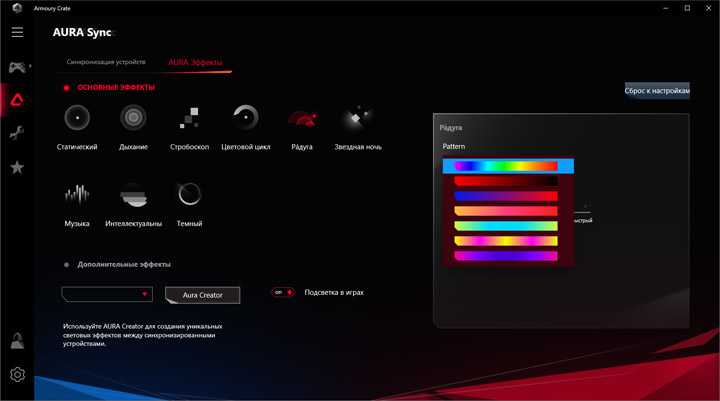Image resolution: width=720 pixels, height=401 pixels.
Task: Choose the green-cyan-green gradient pattern
Action: click(506, 226)
